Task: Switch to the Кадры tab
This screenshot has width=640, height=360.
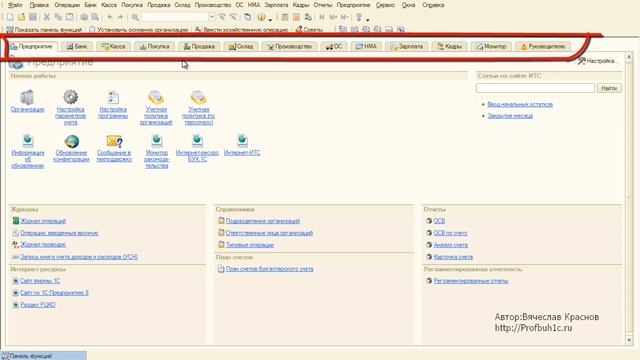Action: tap(449, 47)
